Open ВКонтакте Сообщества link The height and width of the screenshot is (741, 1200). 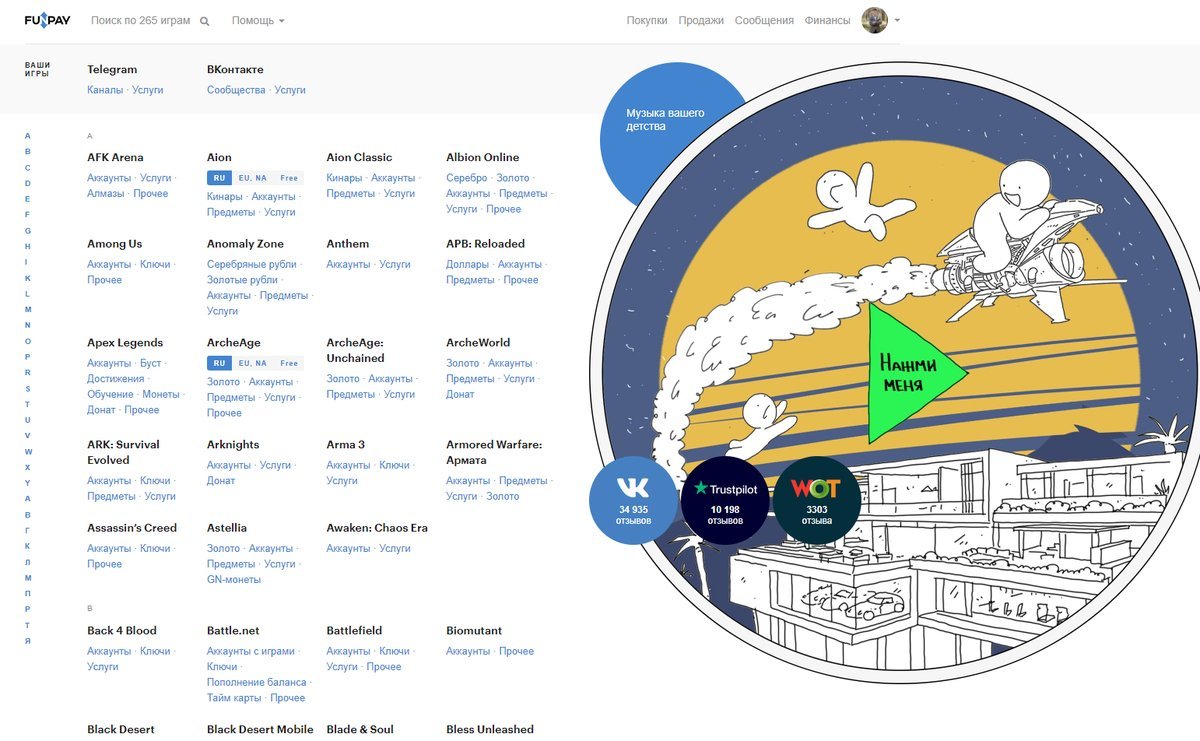[x=236, y=90]
